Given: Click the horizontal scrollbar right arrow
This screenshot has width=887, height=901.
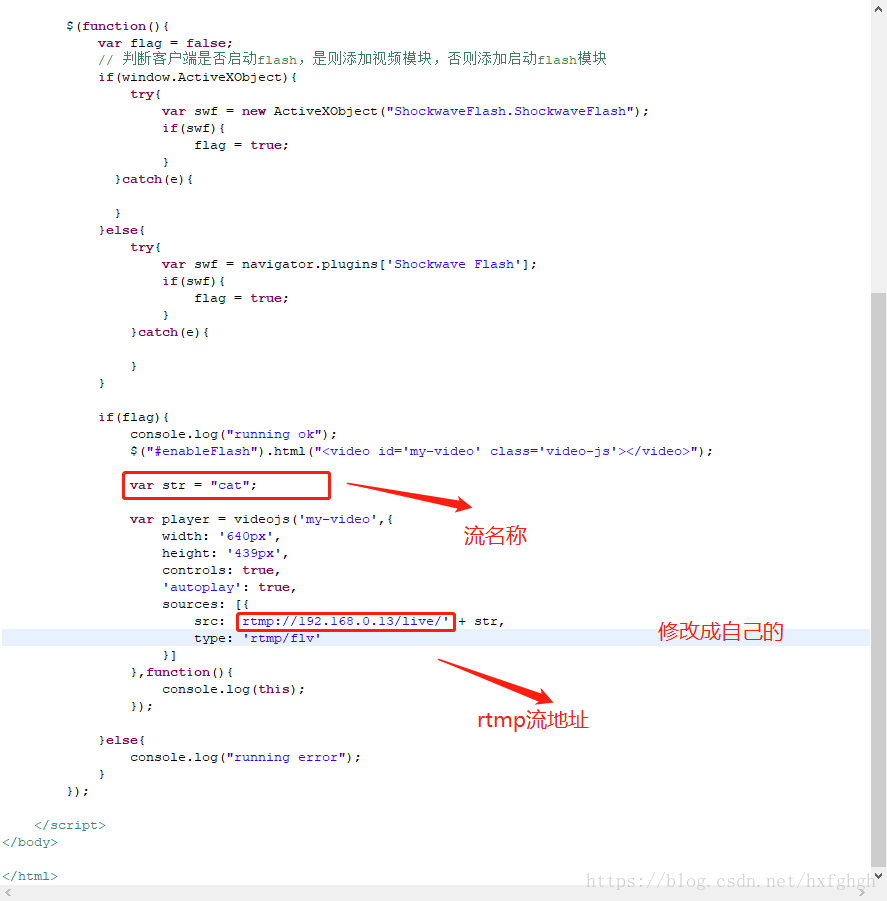Looking at the screenshot, I should (x=862, y=892).
